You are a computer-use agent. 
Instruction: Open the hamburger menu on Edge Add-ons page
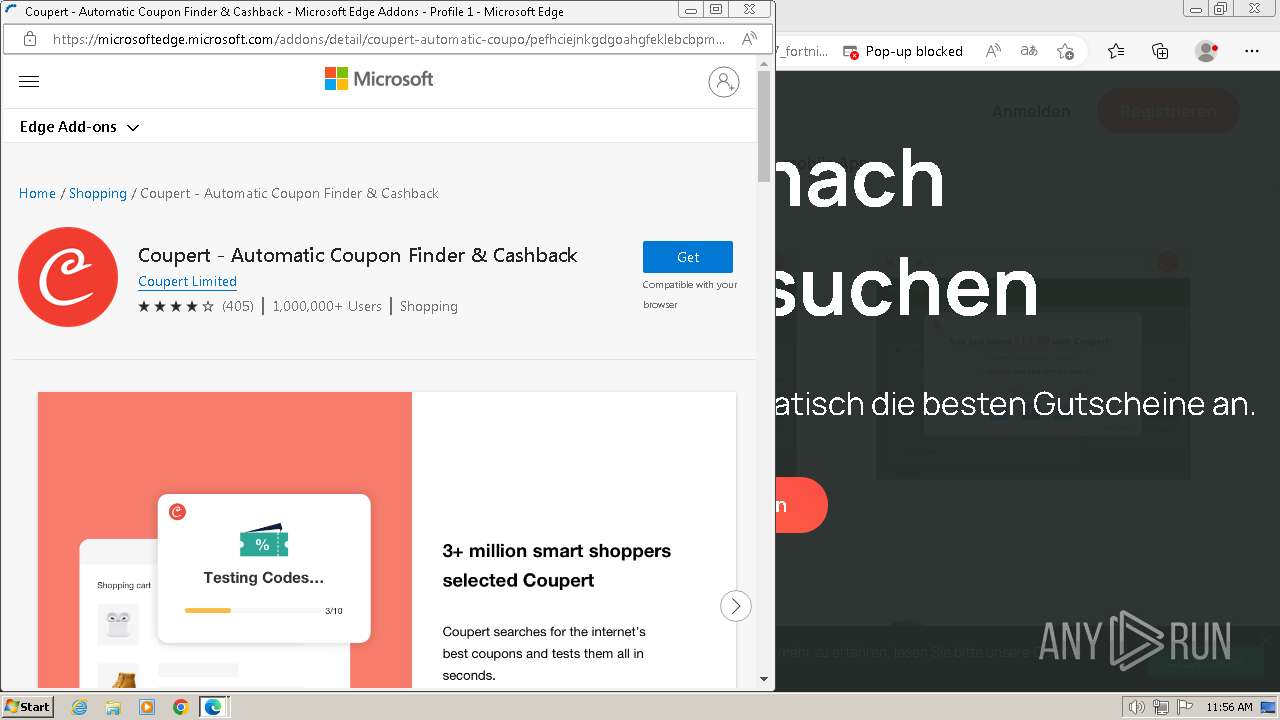(x=29, y=82)
